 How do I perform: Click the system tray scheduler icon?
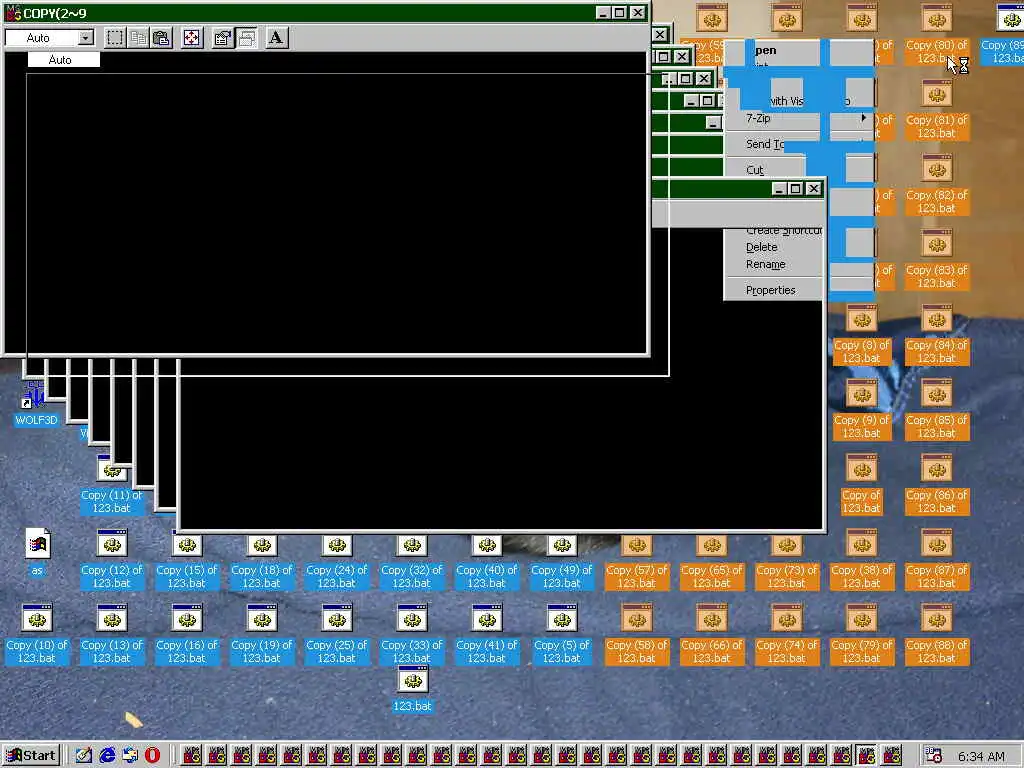point(934,756)
